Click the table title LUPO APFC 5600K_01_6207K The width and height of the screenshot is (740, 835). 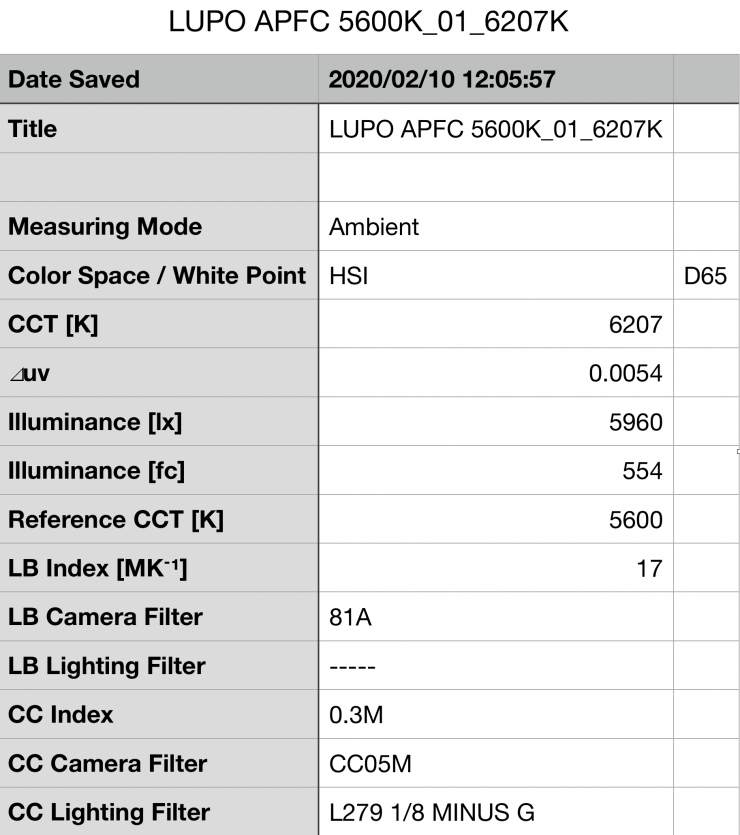pos(370,23)
